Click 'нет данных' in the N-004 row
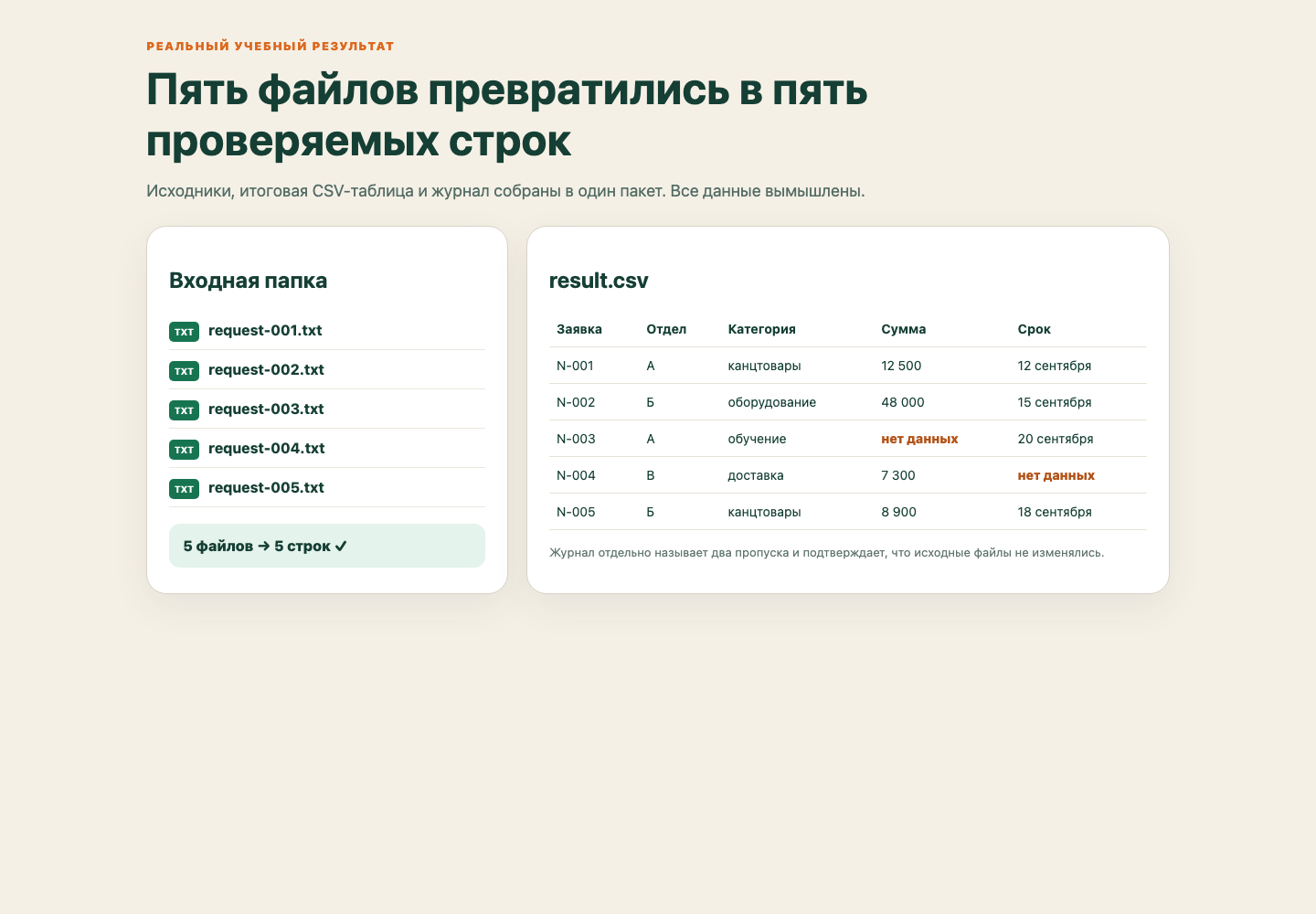This screenshot has height=914, width=1316. [1056, 475]
